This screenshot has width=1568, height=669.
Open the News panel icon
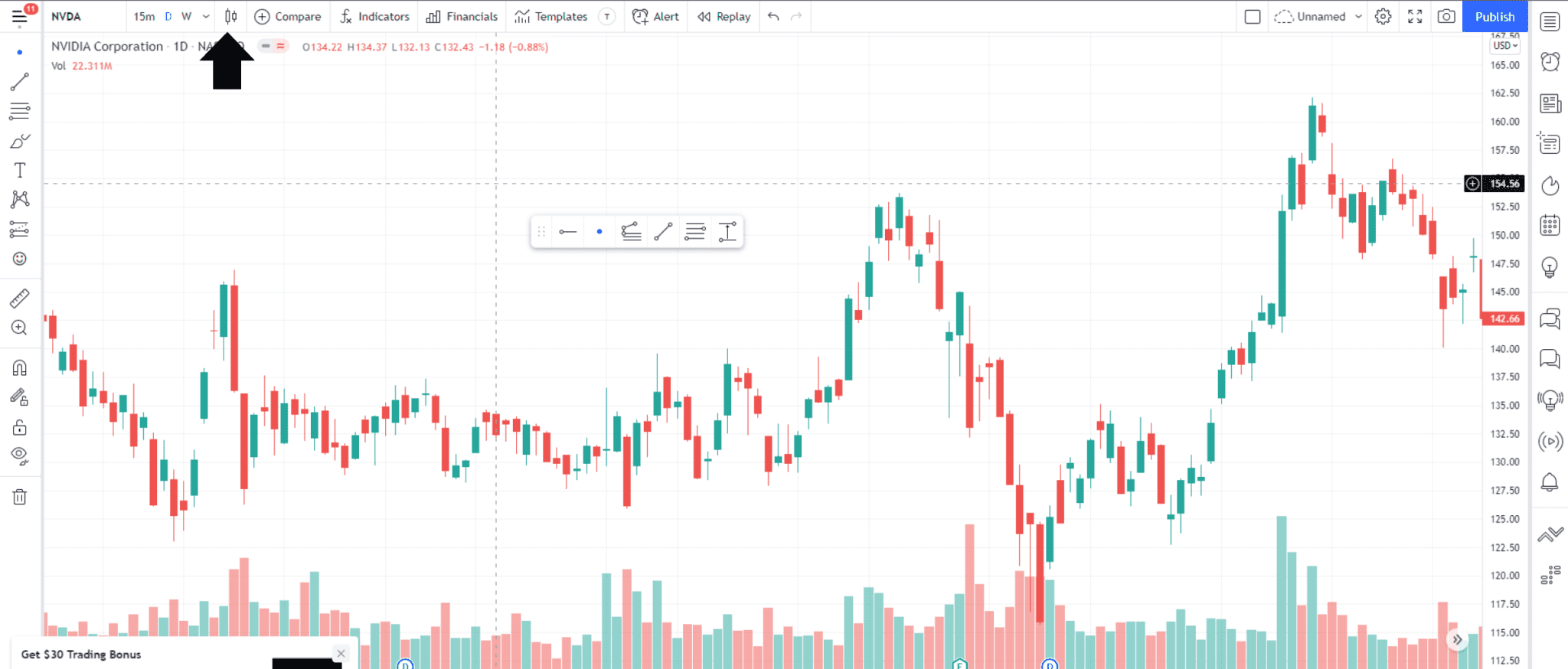(1550, 103)
